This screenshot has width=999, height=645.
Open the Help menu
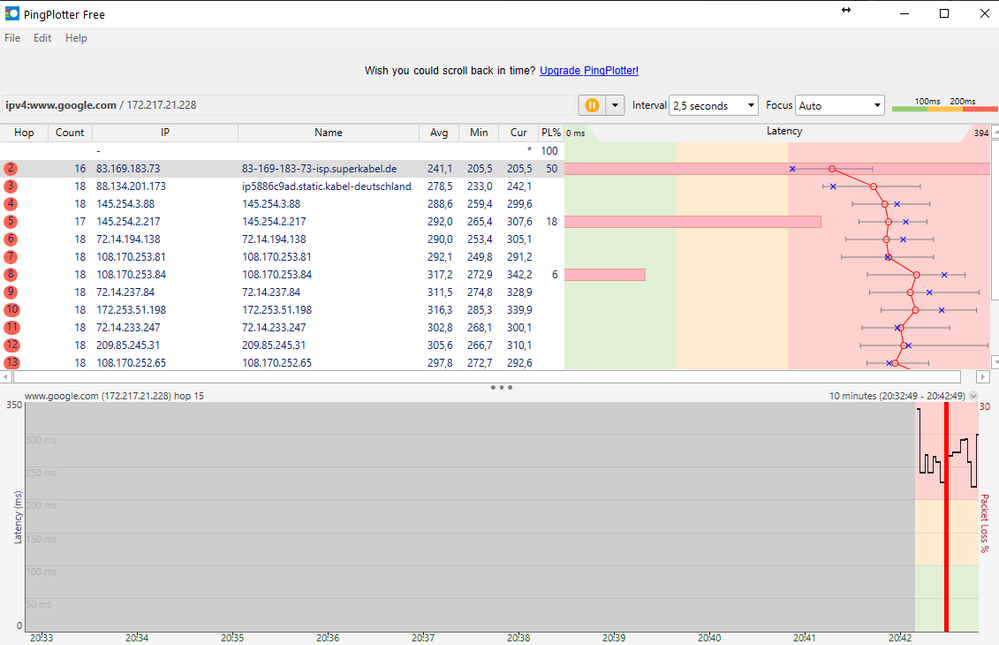pyautogui.click(x=76, y=38)
